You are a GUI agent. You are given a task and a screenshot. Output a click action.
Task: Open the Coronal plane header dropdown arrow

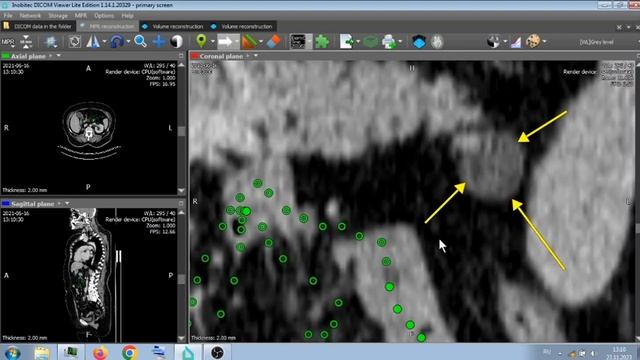coord(256,56)
